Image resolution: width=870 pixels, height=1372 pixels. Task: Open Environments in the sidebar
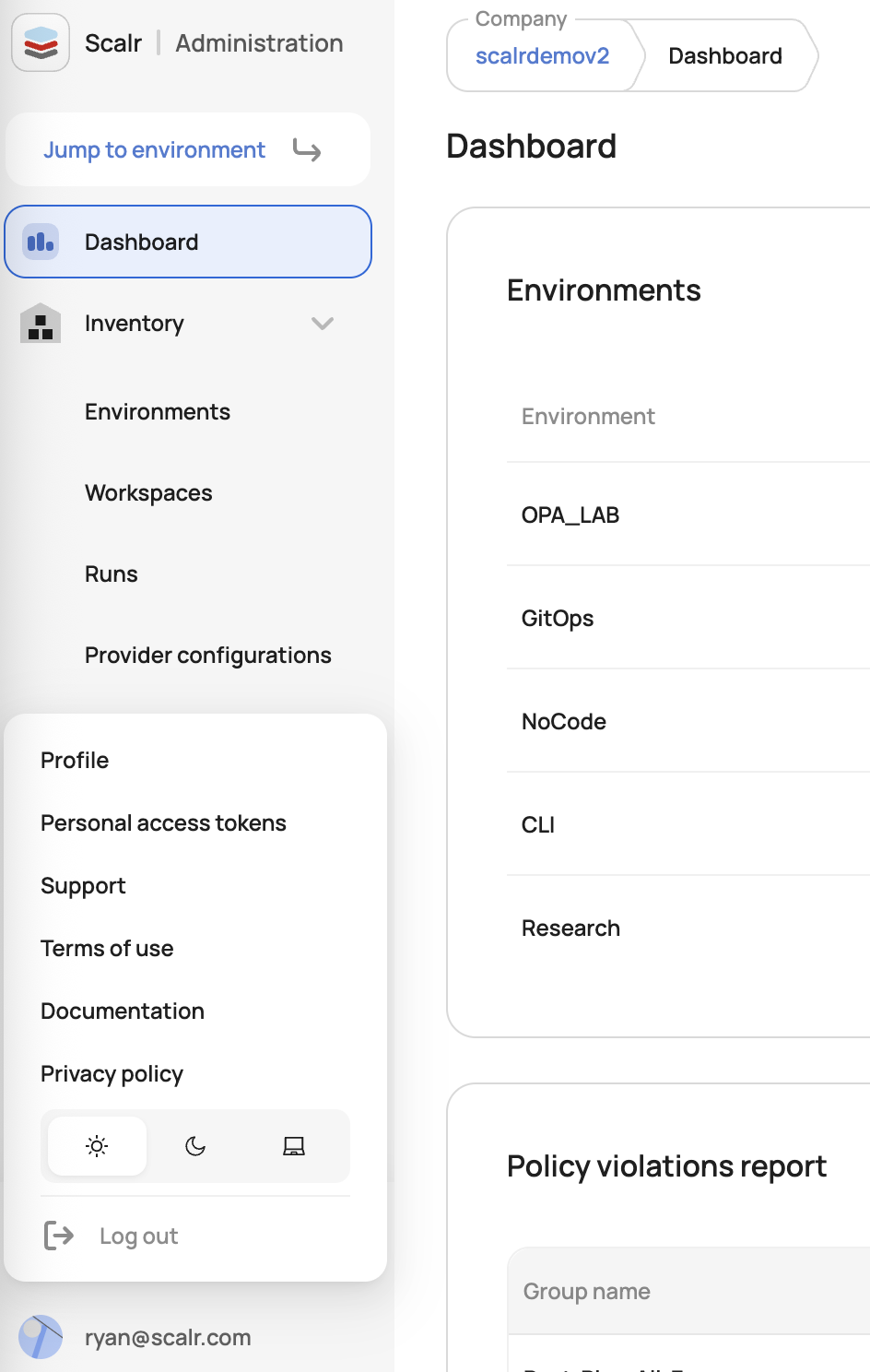(x=158, y=412)
